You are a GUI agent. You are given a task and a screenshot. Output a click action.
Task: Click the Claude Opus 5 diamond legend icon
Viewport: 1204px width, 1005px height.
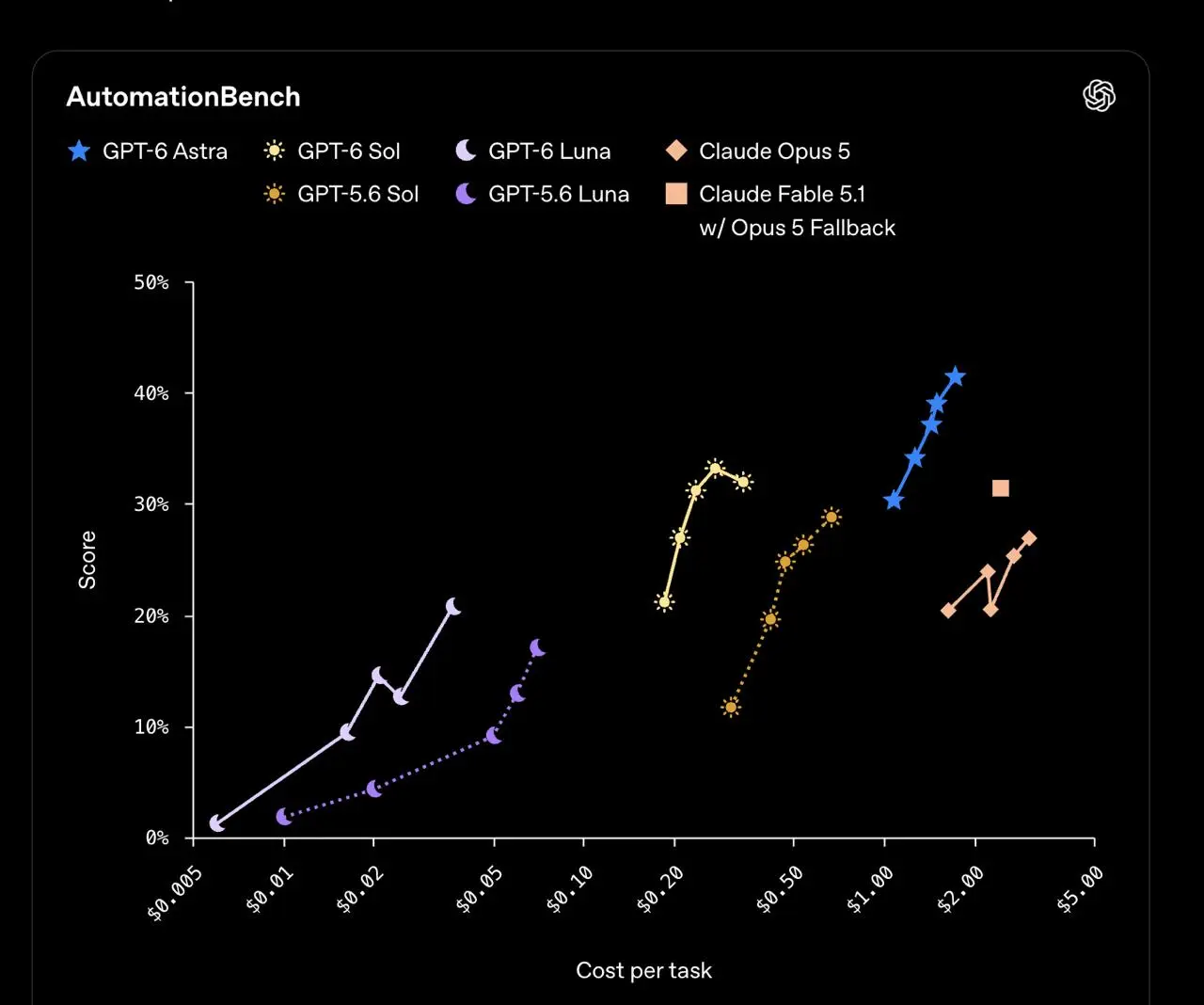tap(676, 151)
